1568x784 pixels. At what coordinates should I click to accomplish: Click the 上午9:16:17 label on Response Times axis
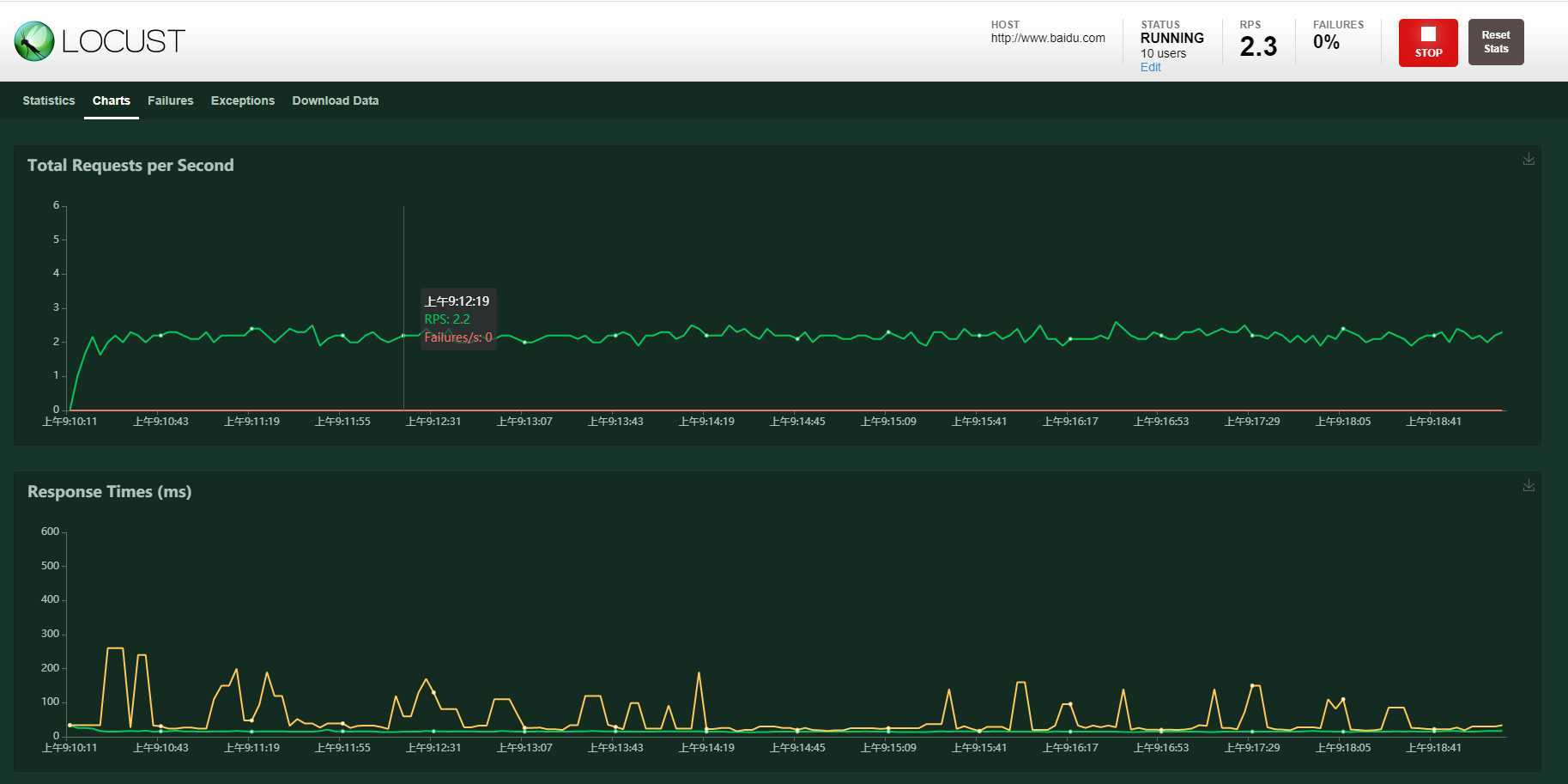click(1070, 748)
